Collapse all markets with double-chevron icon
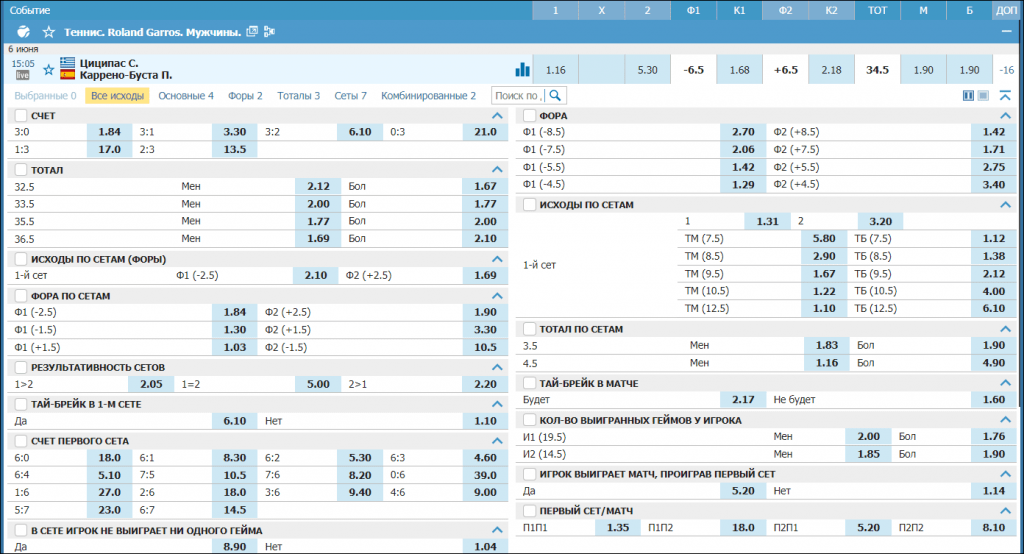Screen dimensions: 1024x554 click(1006, 96)
